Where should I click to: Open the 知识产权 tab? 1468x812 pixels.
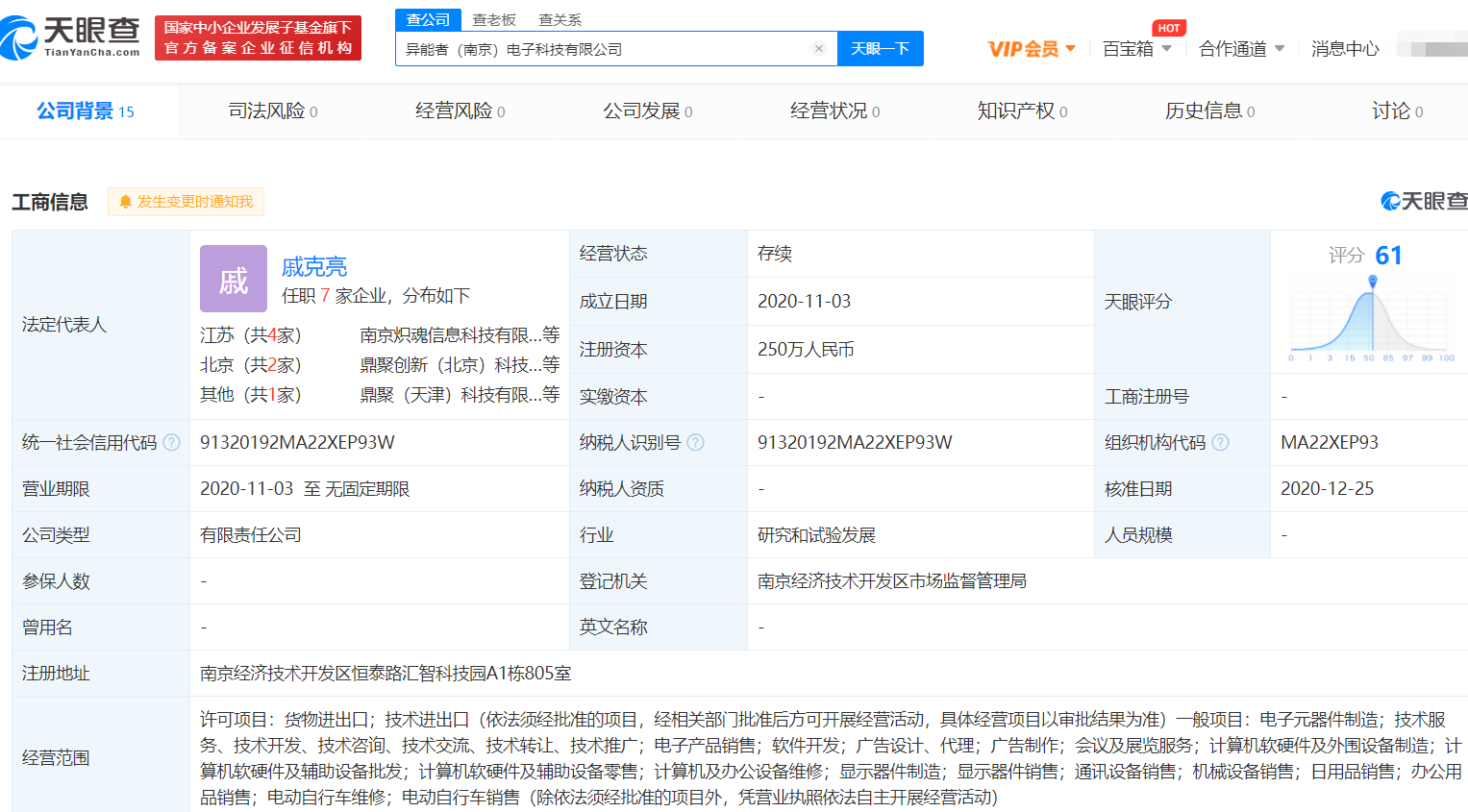(1023, 111)
